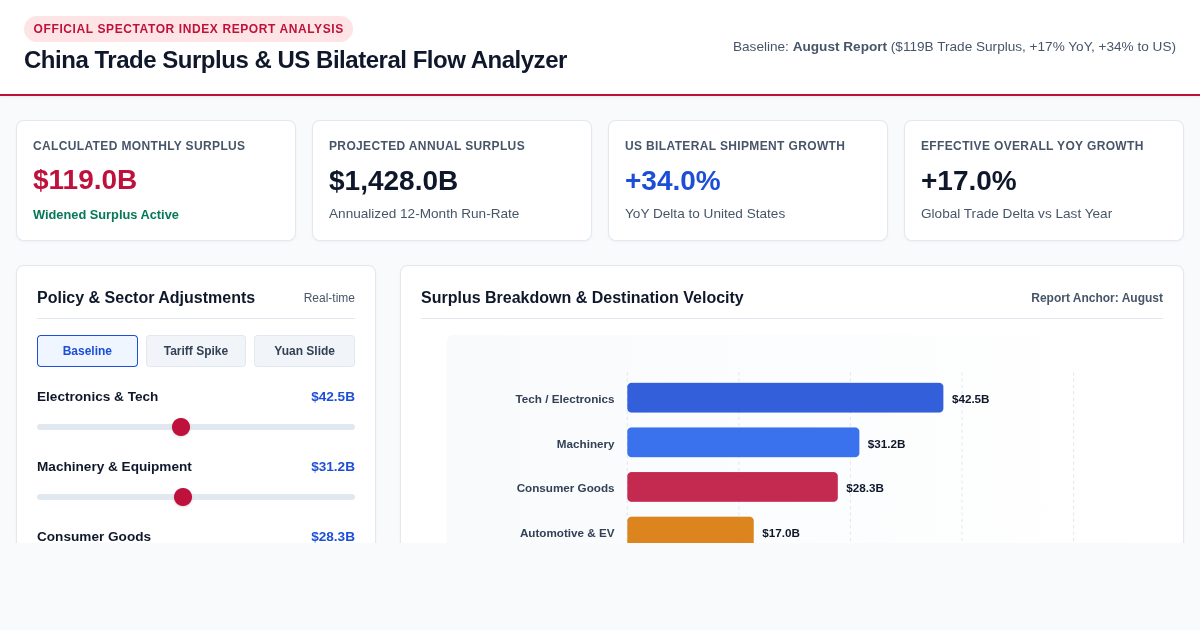
Task: Click the Annualized 12-Month Run-Rate caption
Action: [424, 214]
